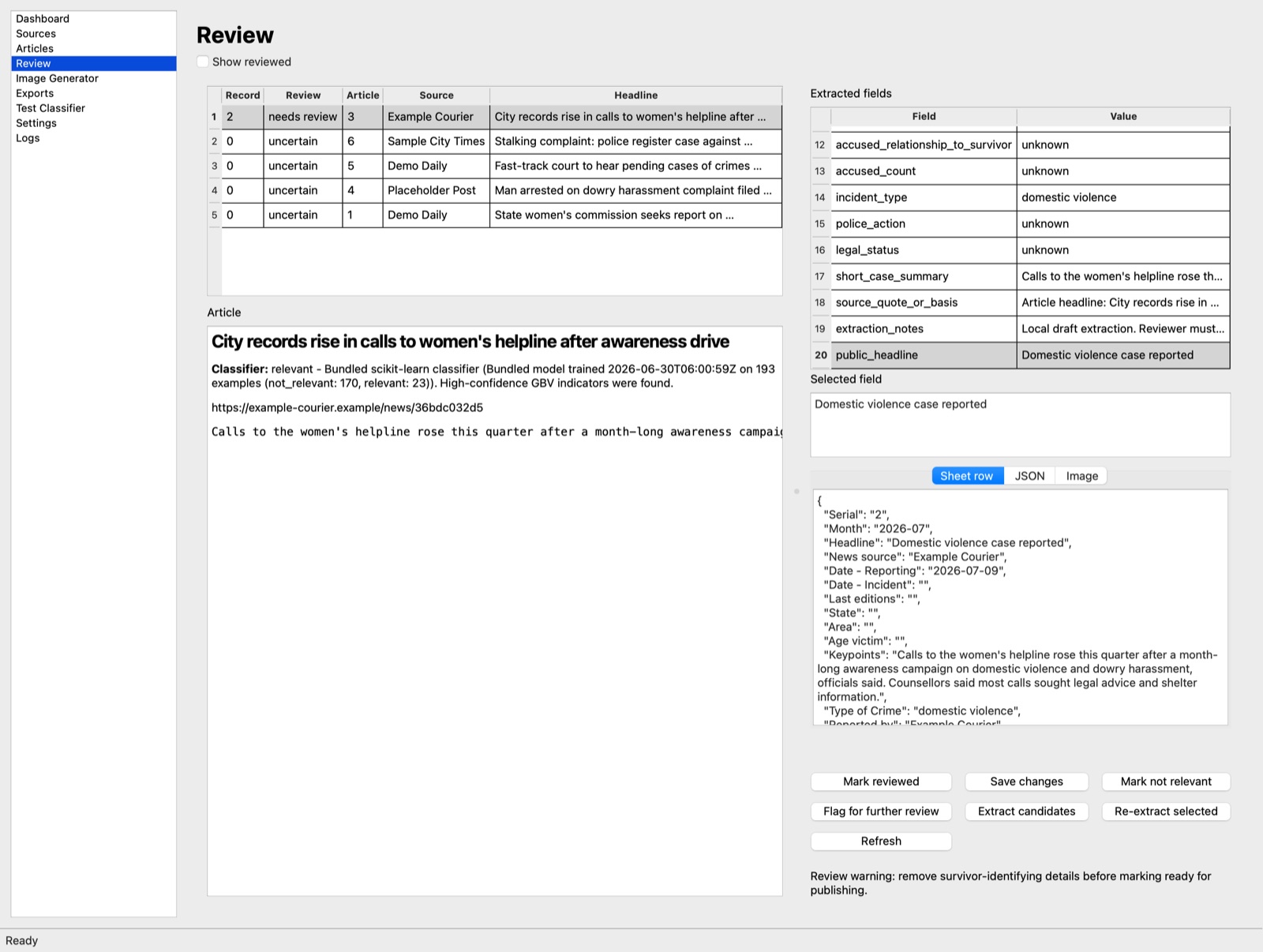
Task: Click the example-courier article URL
Action: [347, 408]
